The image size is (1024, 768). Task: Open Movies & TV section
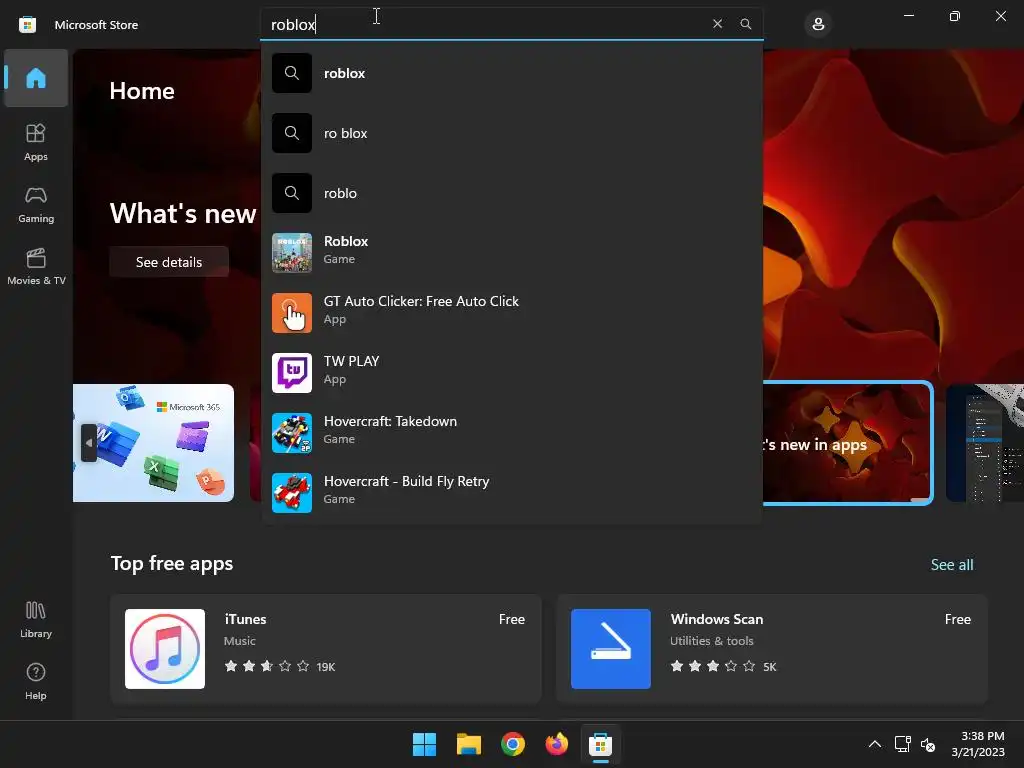[x=36, y=266]
